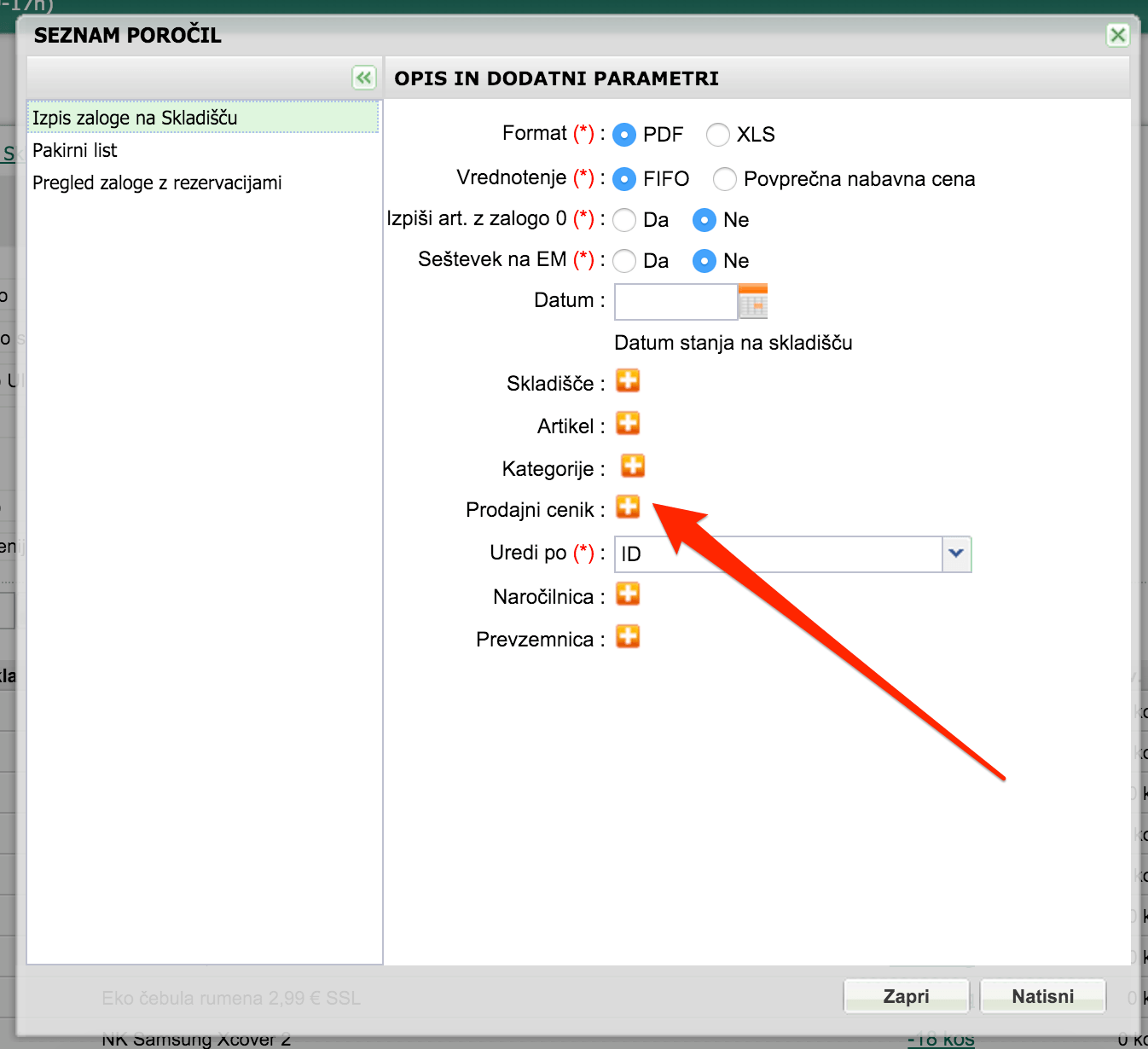This screenshot has width=1148, height=1049.
Task: Click the Kategorije plus icon
Action: point(632,466)
